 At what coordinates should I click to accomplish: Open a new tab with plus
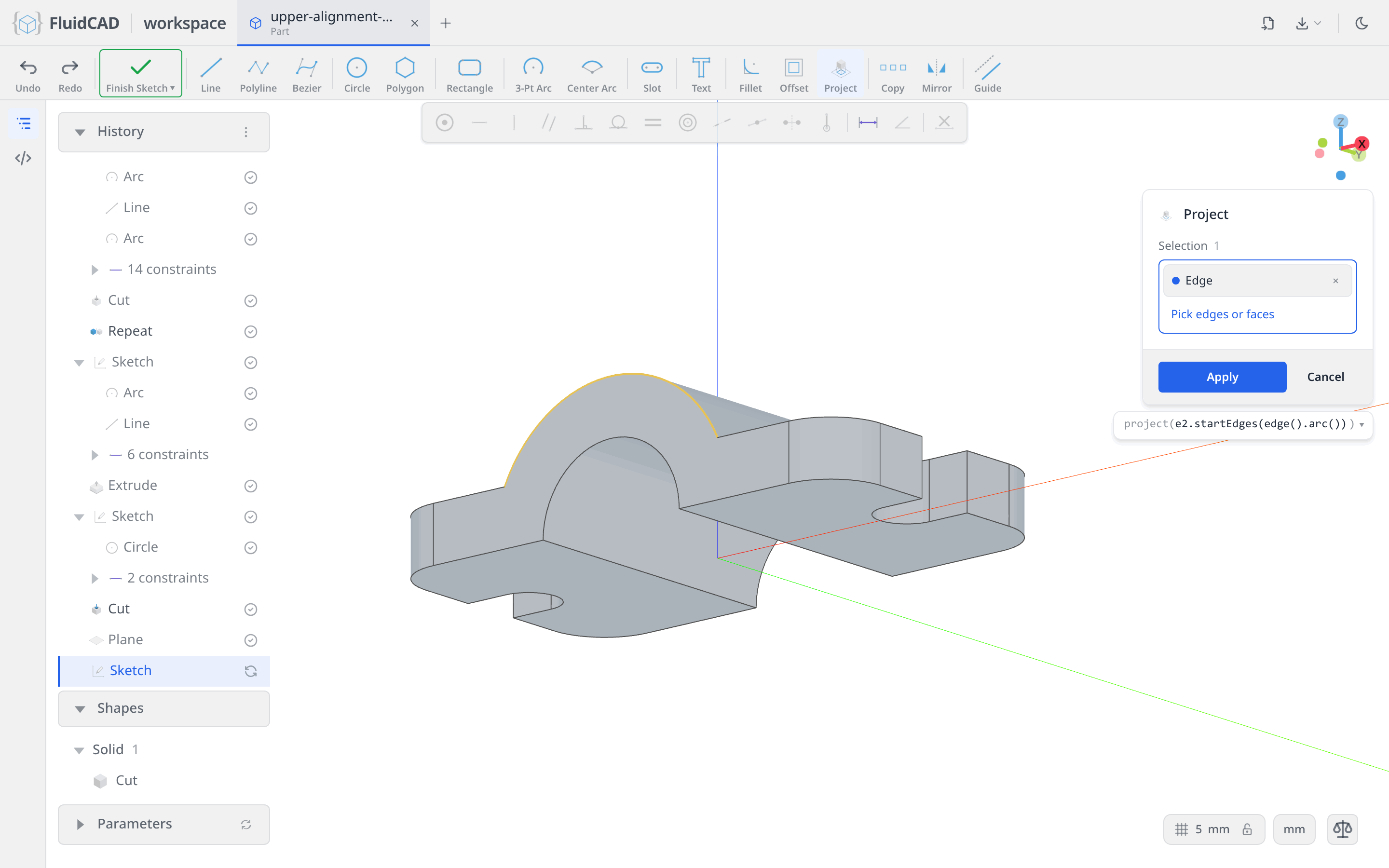point(446,23)
